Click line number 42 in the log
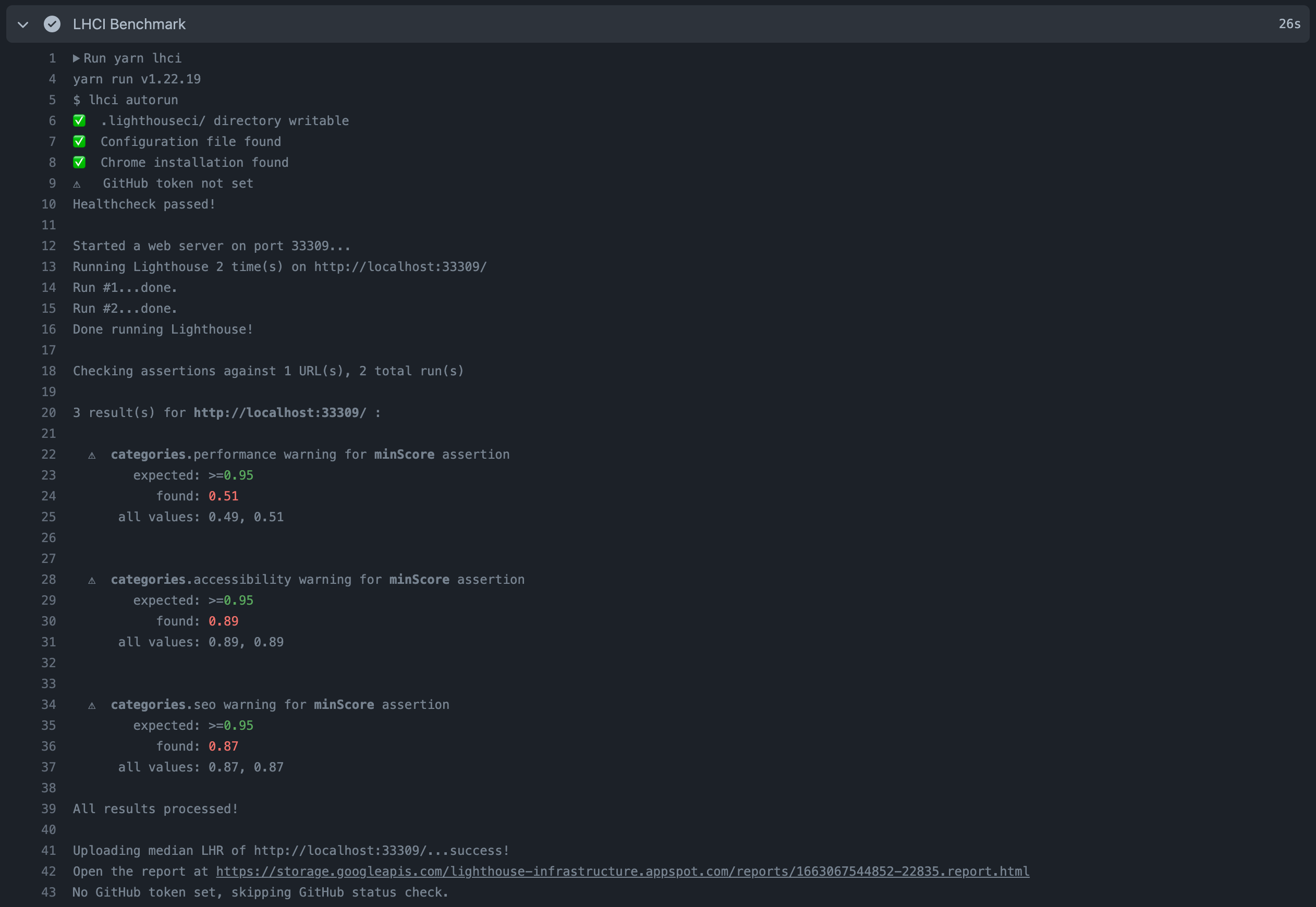1316x907 pixels. pos(48,871)
